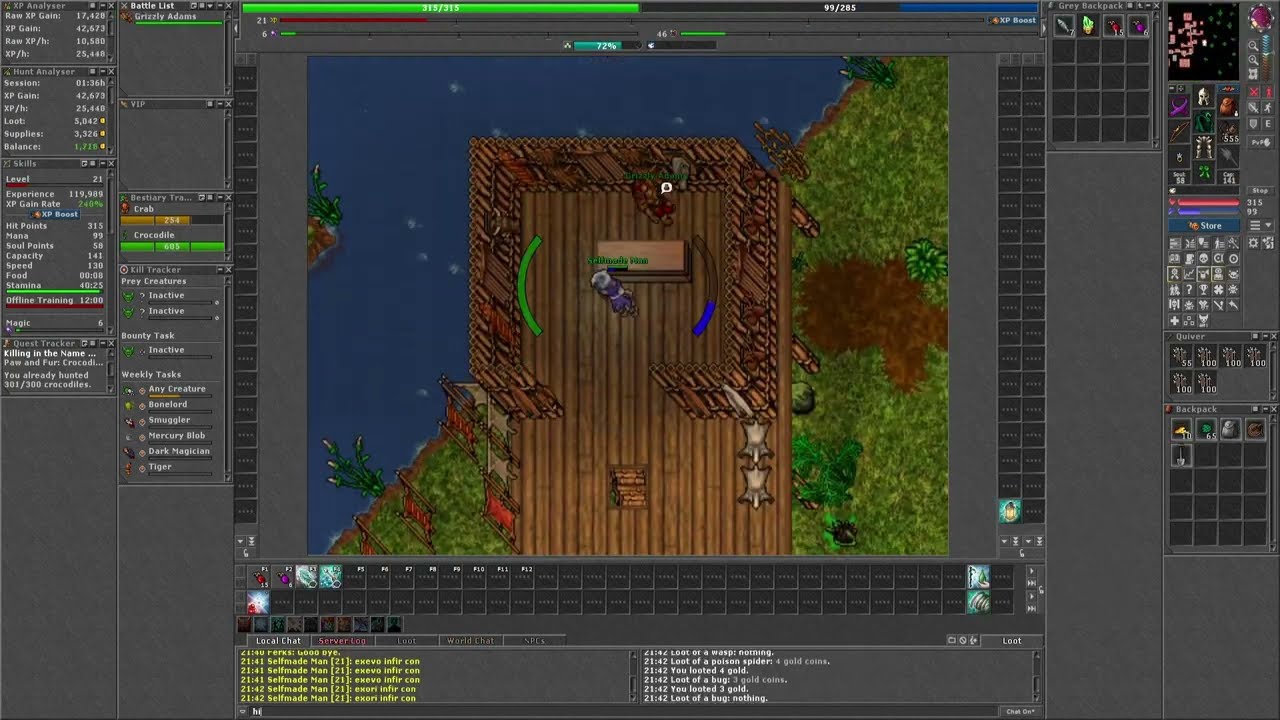Click the top right action bar item

click(x=977, y=576)
